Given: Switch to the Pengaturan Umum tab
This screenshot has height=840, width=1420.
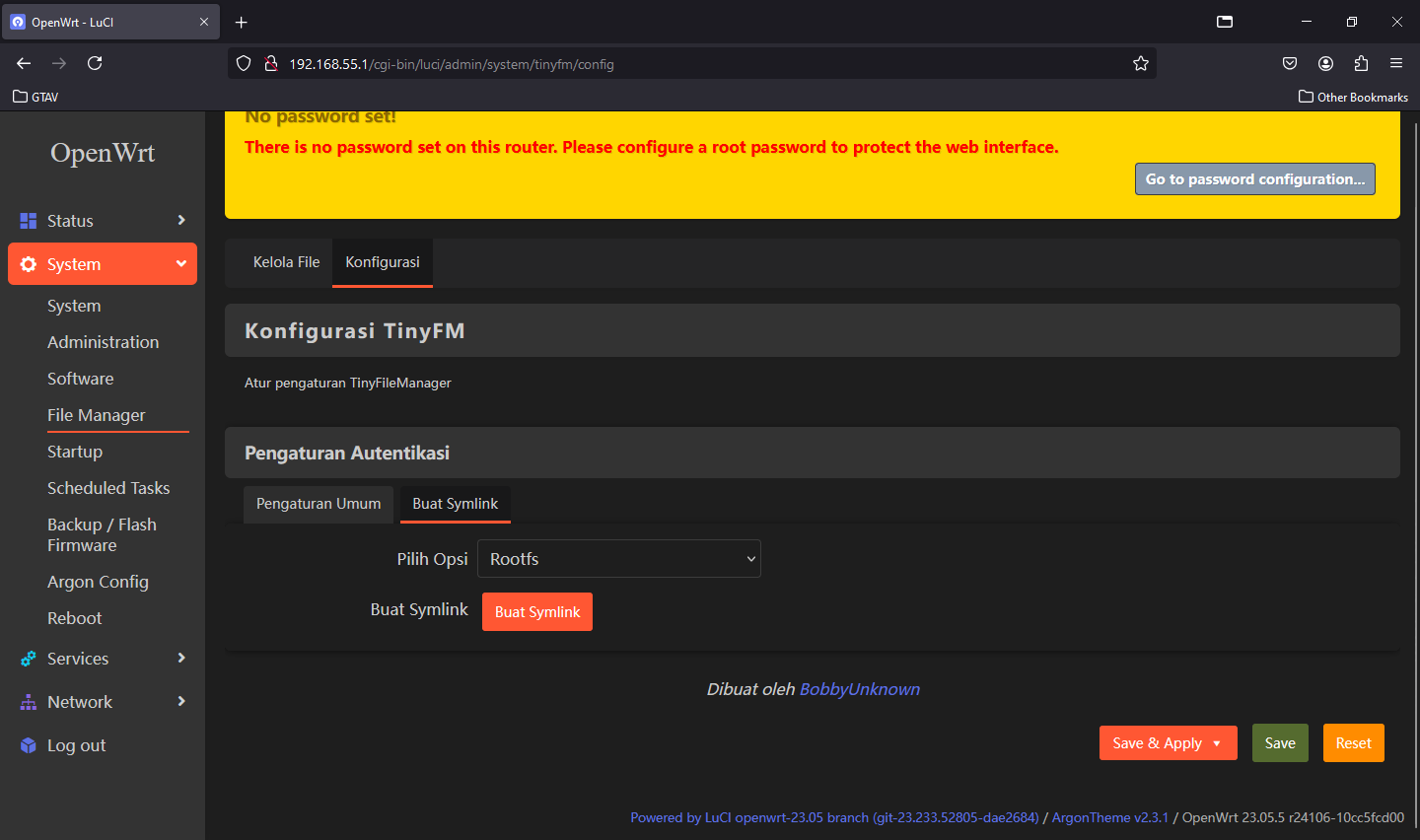Looking at the screenshot, I should click(x=319, y=504).
